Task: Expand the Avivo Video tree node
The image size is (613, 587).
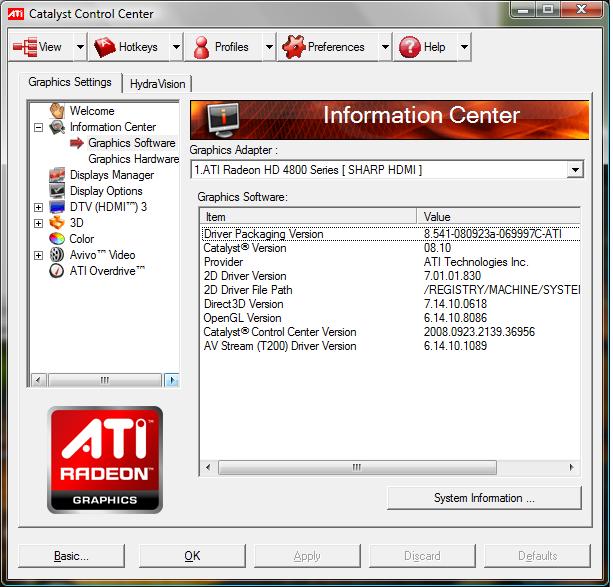Action: point(38,255)
